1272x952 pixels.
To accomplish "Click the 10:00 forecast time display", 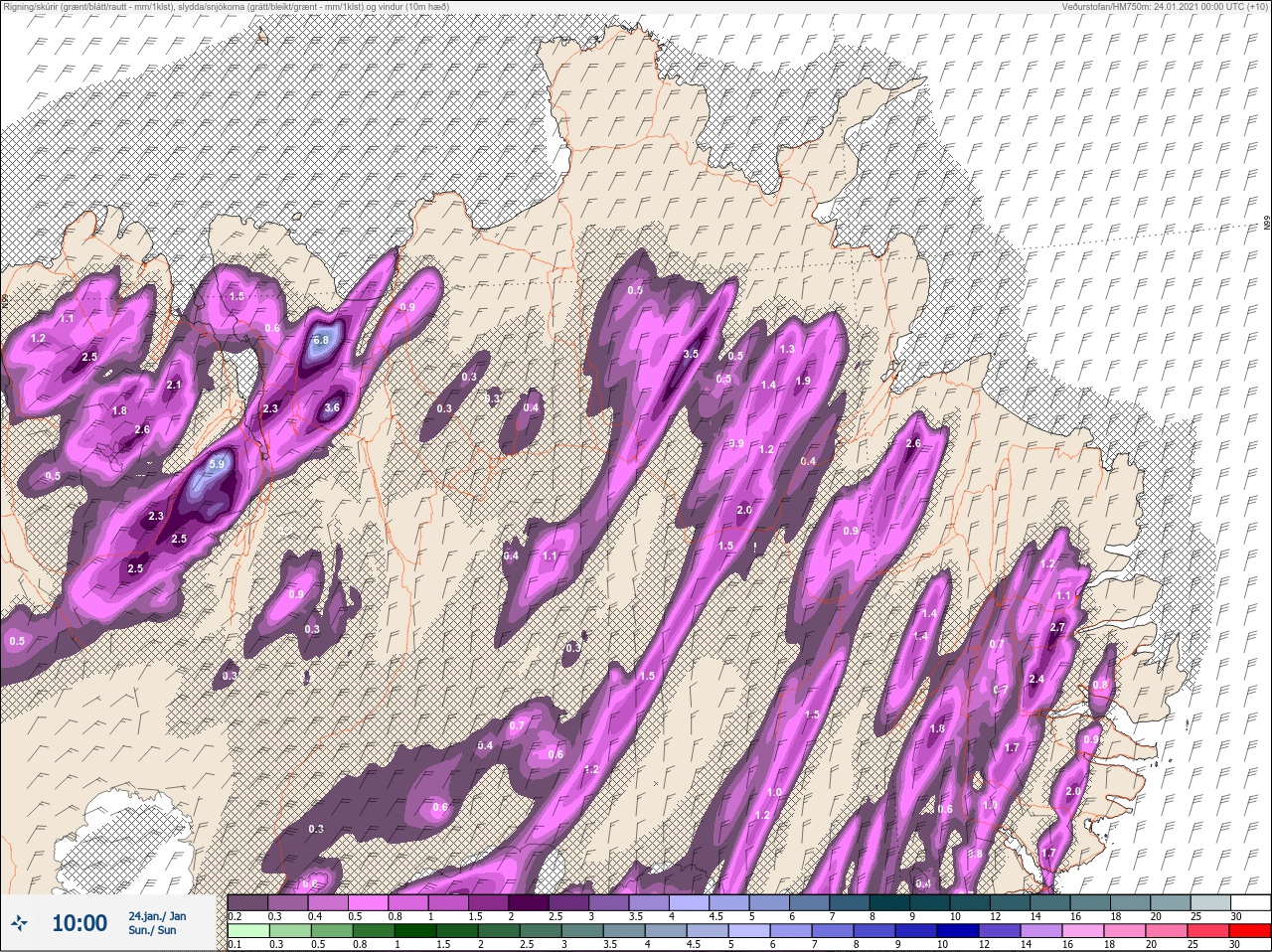I will click(x=79, y=923).
